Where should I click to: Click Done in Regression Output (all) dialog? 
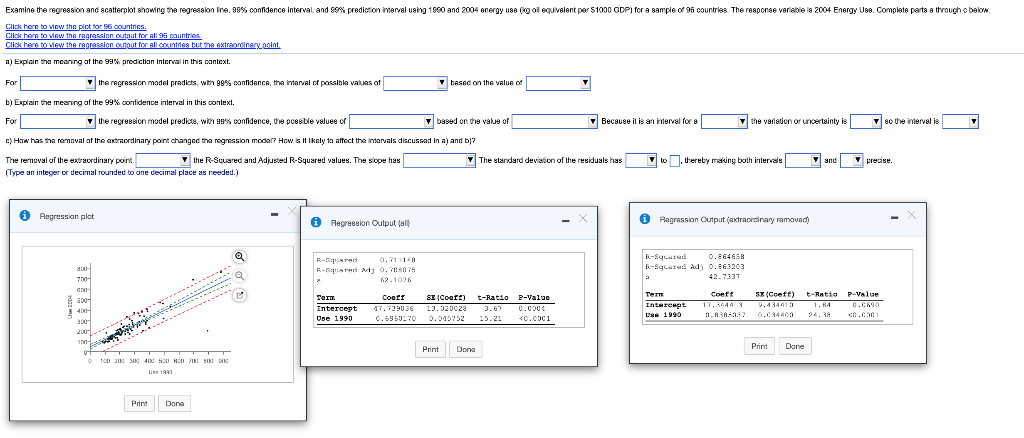click(466, 349)
